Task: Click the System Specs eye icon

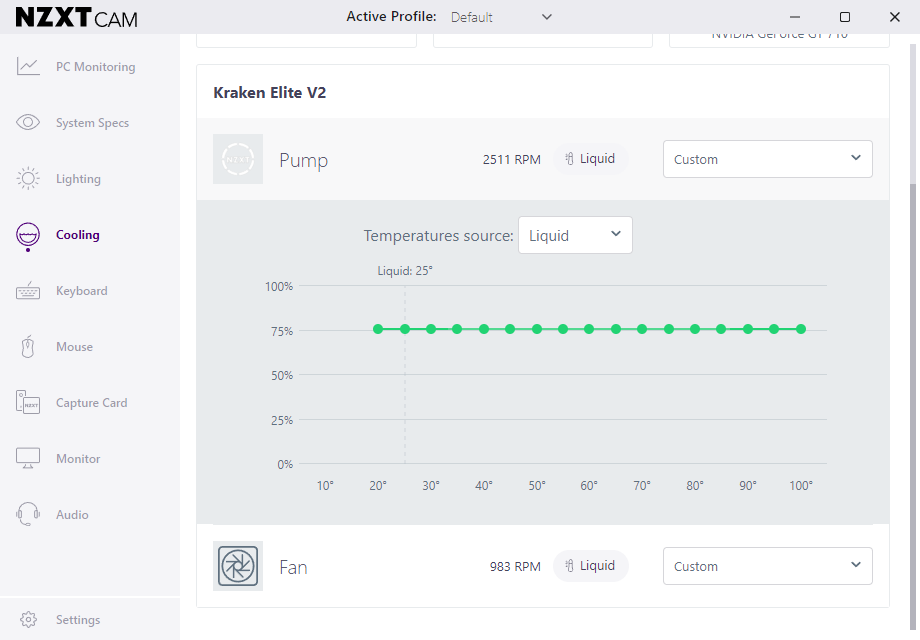Action: tap(28, 122)
